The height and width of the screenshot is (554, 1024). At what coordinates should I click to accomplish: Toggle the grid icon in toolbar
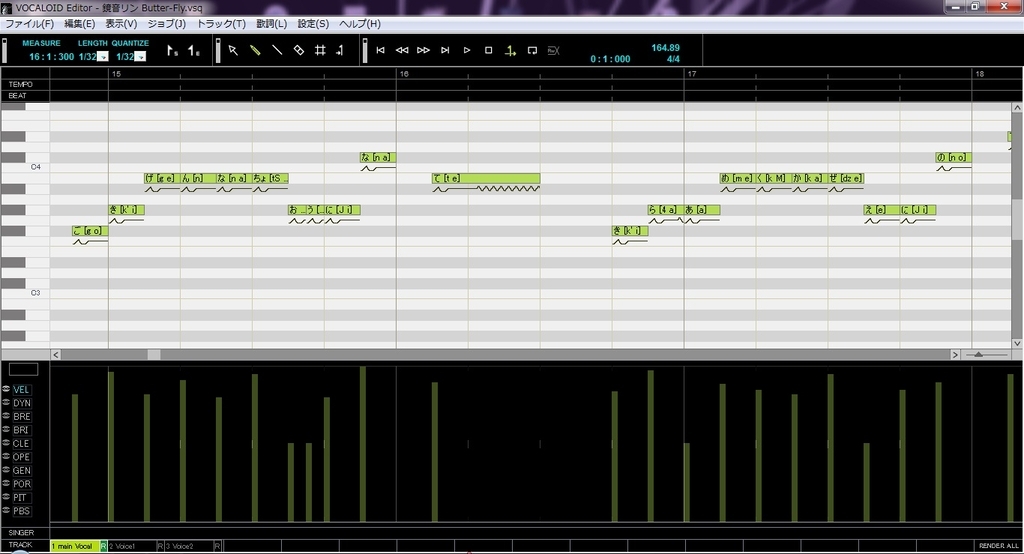click(x=320, y=50)
